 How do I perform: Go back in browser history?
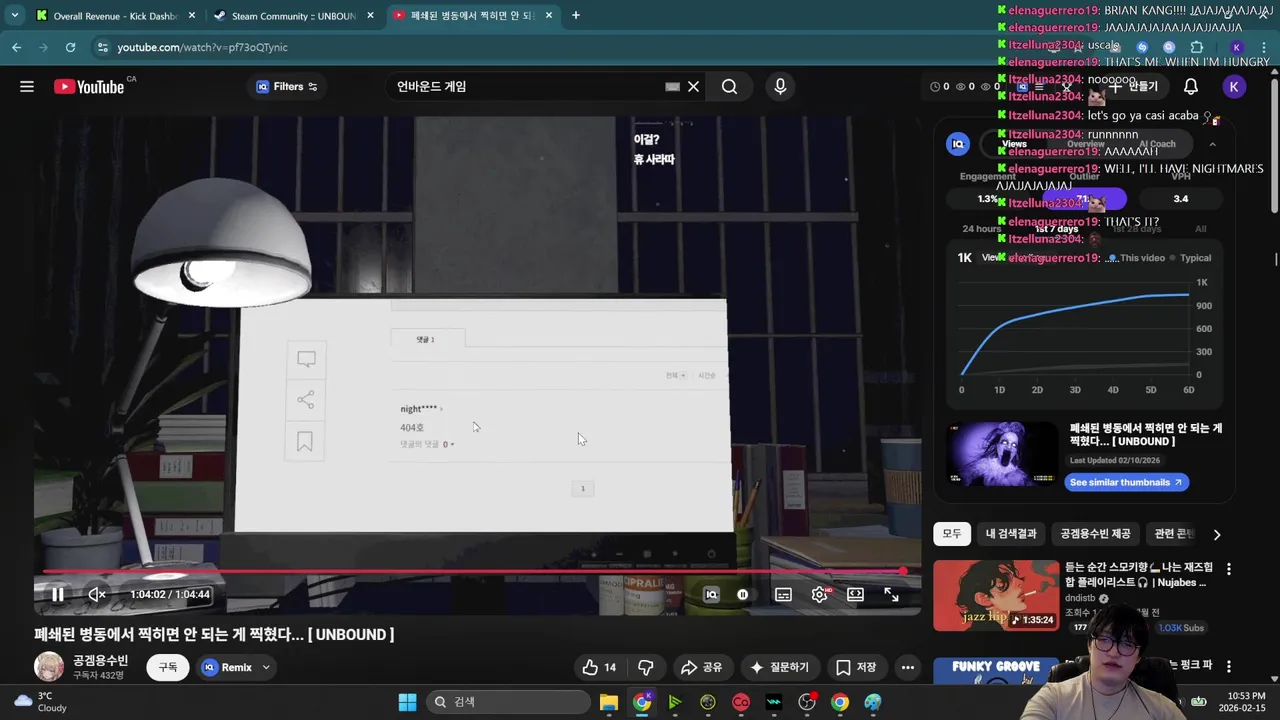pos(16,47)
